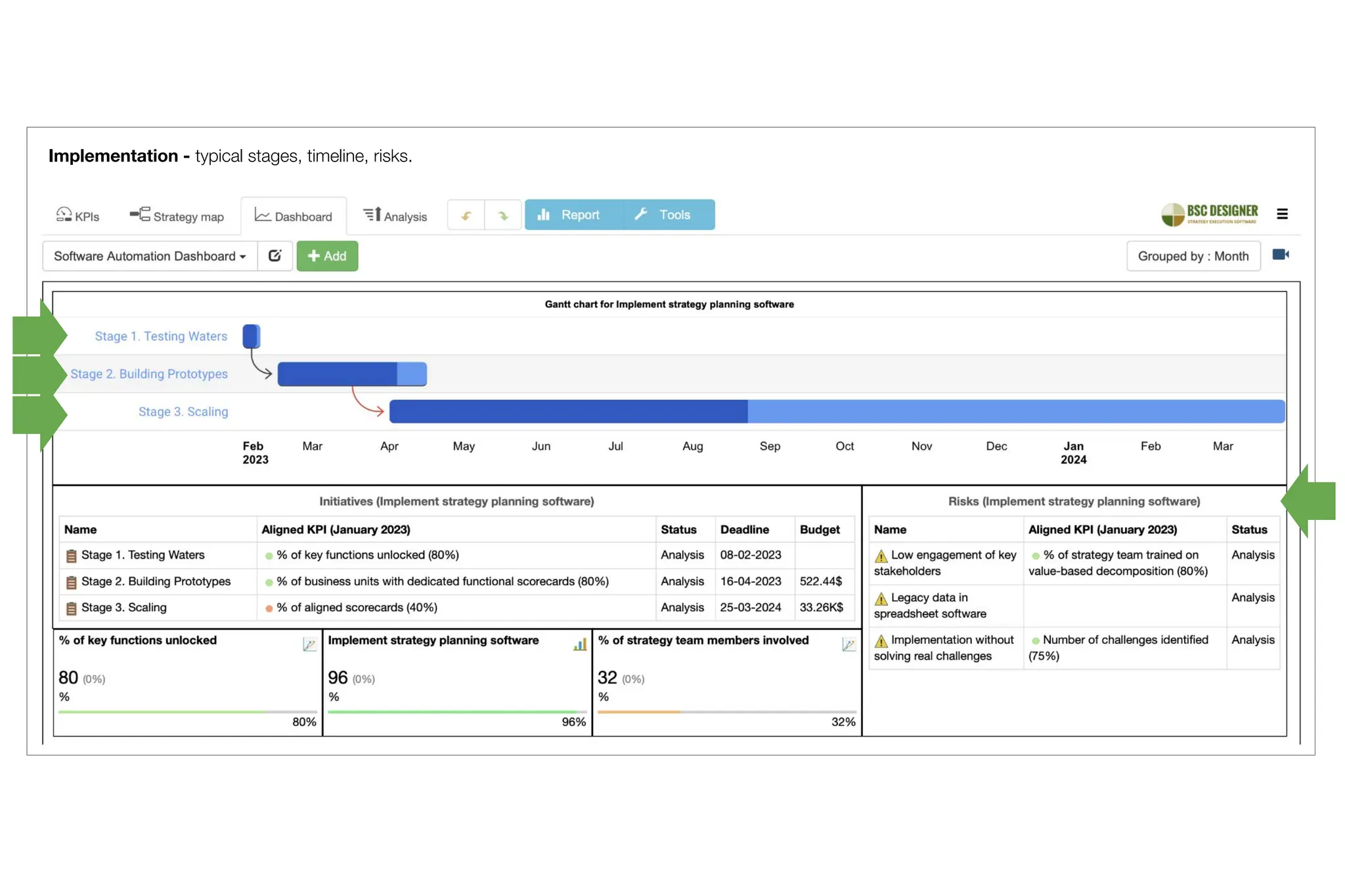
Task: Open the Tools menu button
Action: (663, 215)
